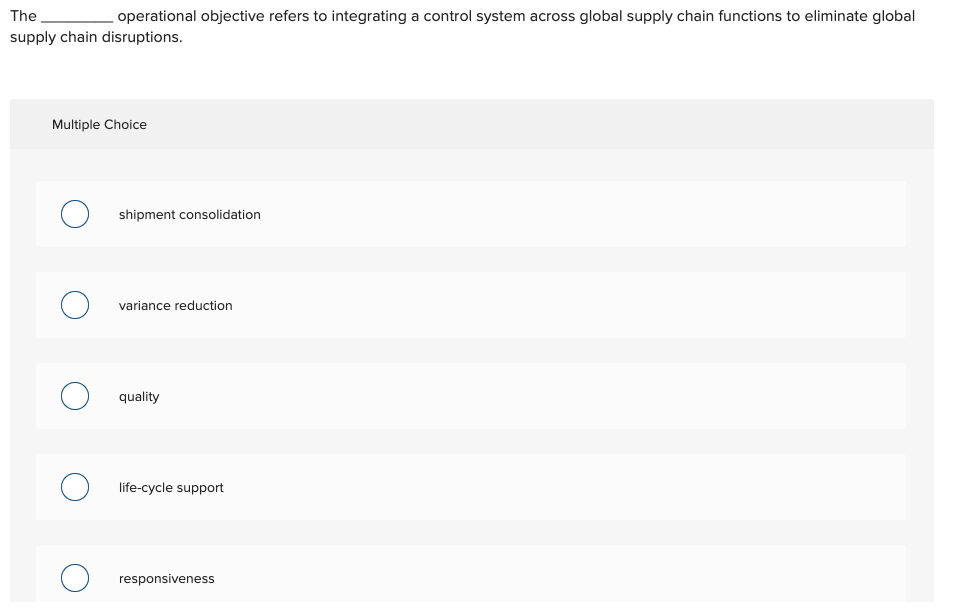Select the 'variance reduction' radio button
The image size is (956, 615).
click(74, 305)
